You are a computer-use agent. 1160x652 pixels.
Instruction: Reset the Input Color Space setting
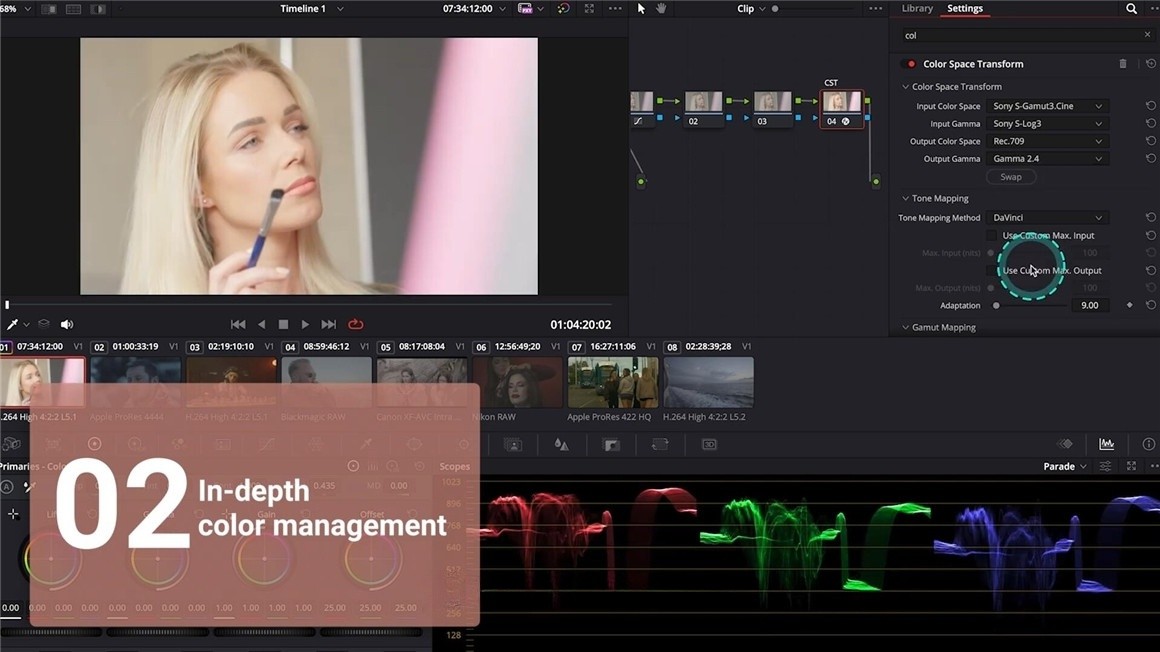(1150, 106)
